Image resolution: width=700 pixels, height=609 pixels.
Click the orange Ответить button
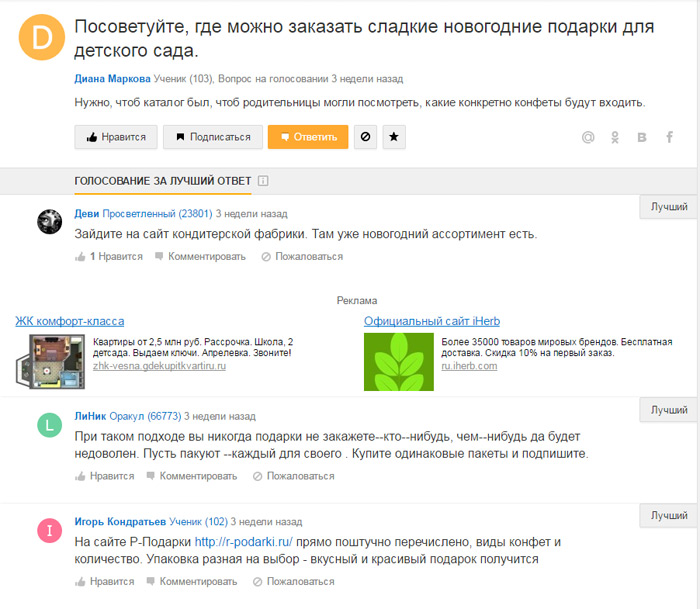308,137
